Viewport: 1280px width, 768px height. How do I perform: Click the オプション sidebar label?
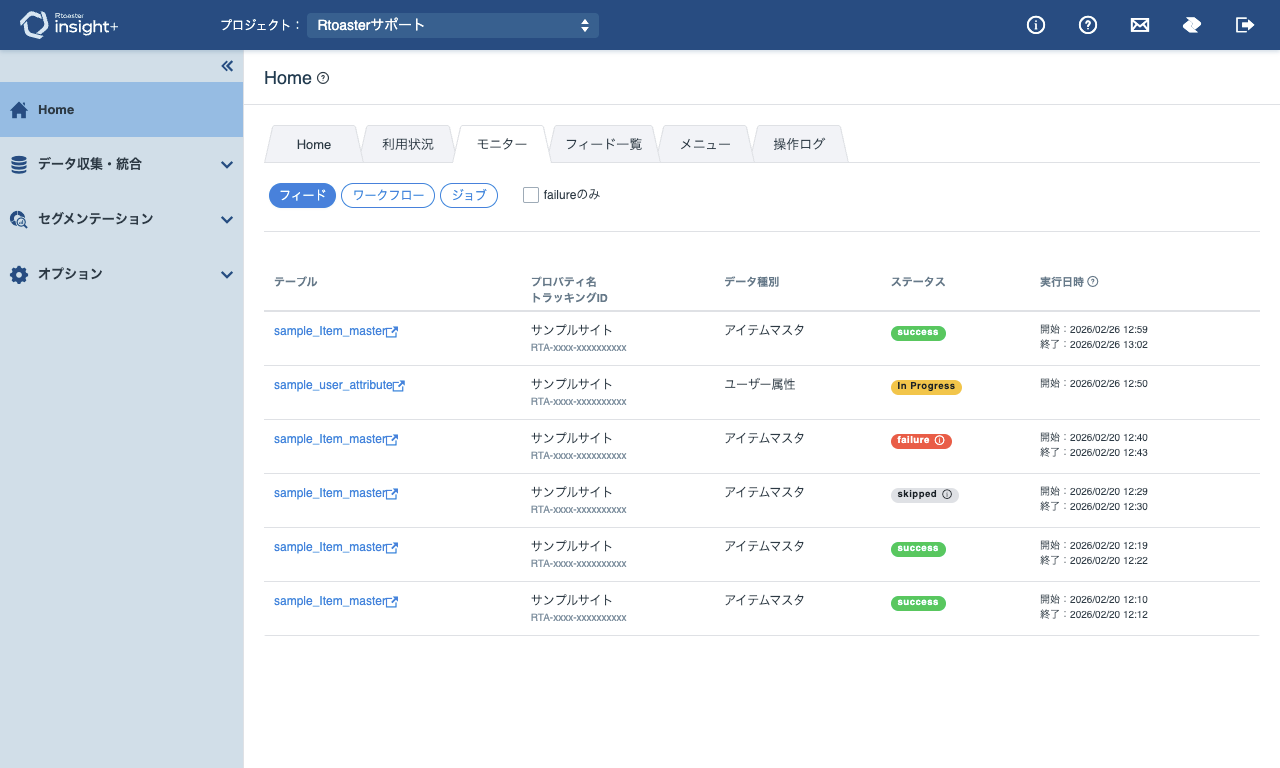(x=70, y=274)
